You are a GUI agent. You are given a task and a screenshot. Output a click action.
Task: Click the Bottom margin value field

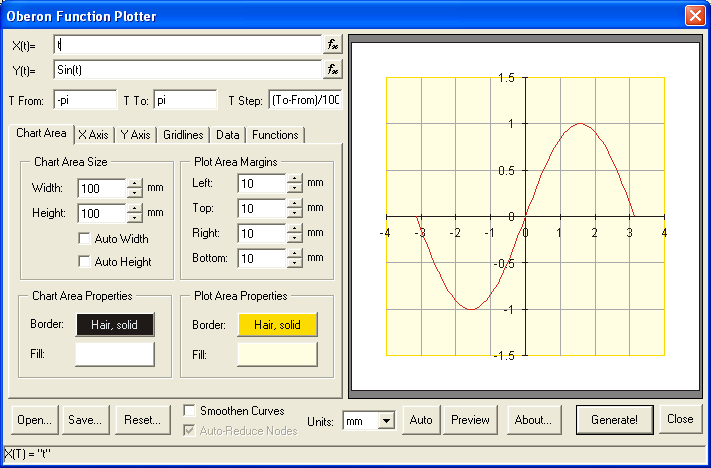pyautogui.click(x=262, y=258)
